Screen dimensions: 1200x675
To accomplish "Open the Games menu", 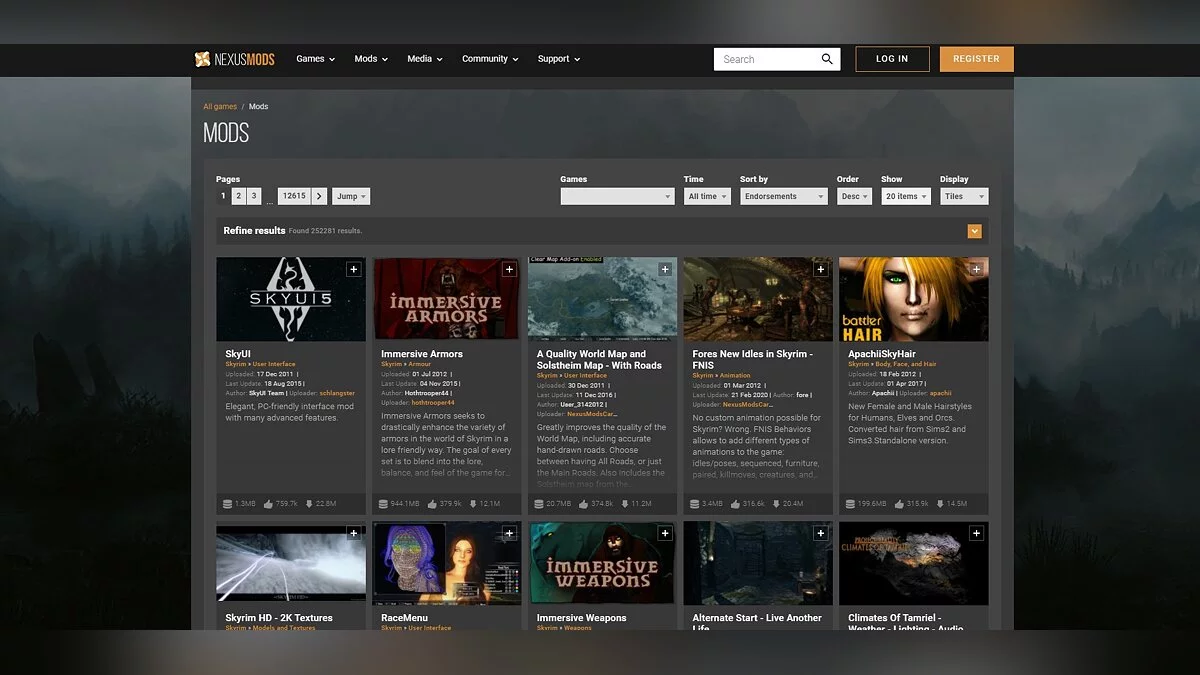I will click(315, 59).
